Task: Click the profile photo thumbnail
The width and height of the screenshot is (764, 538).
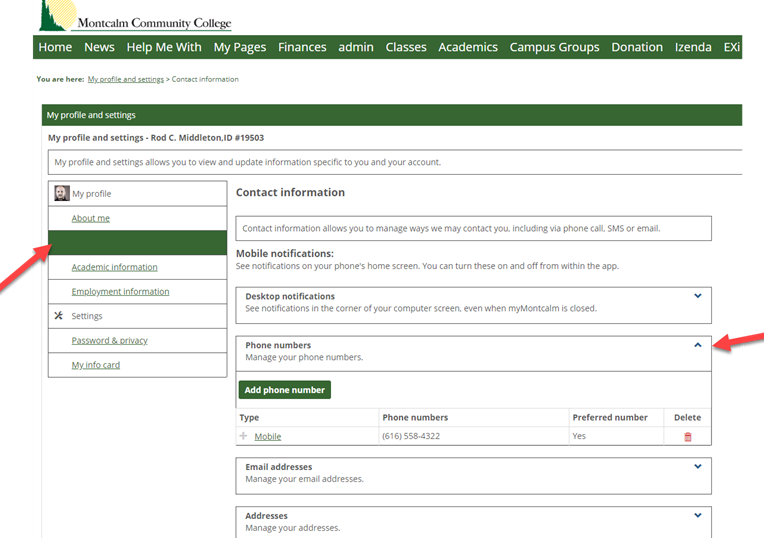Action: (x=61, y=193)
